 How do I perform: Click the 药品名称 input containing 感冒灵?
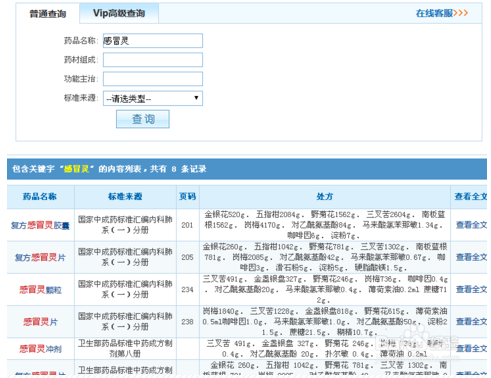[x=153, y=41]
